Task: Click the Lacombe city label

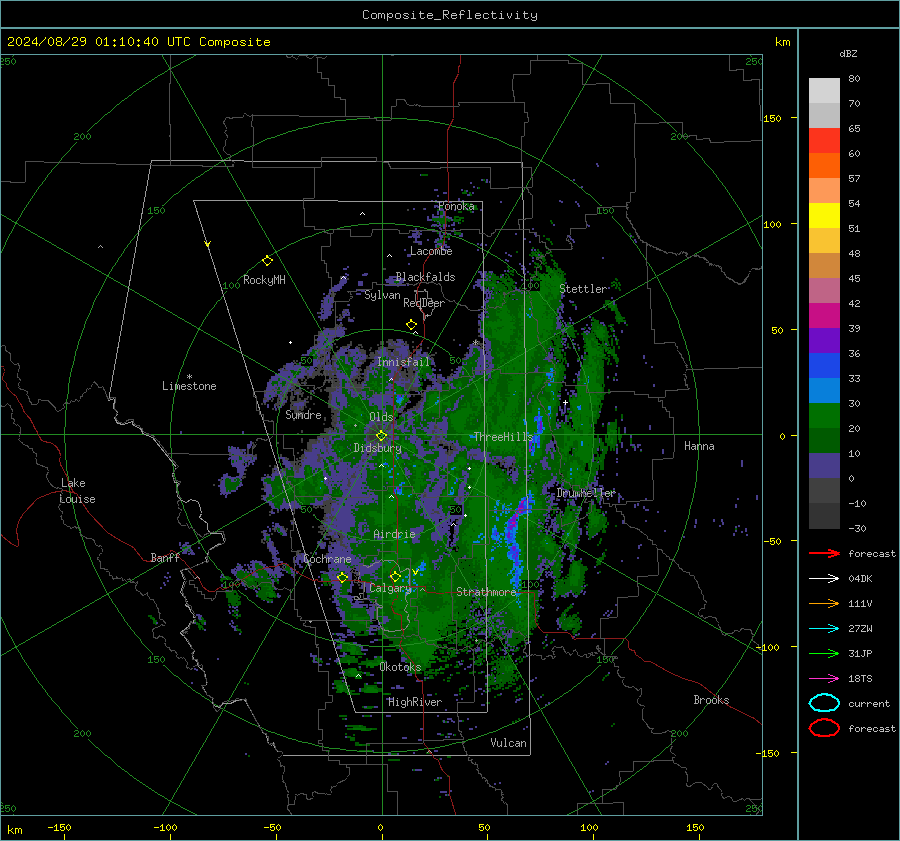Action: coord(431,251)
